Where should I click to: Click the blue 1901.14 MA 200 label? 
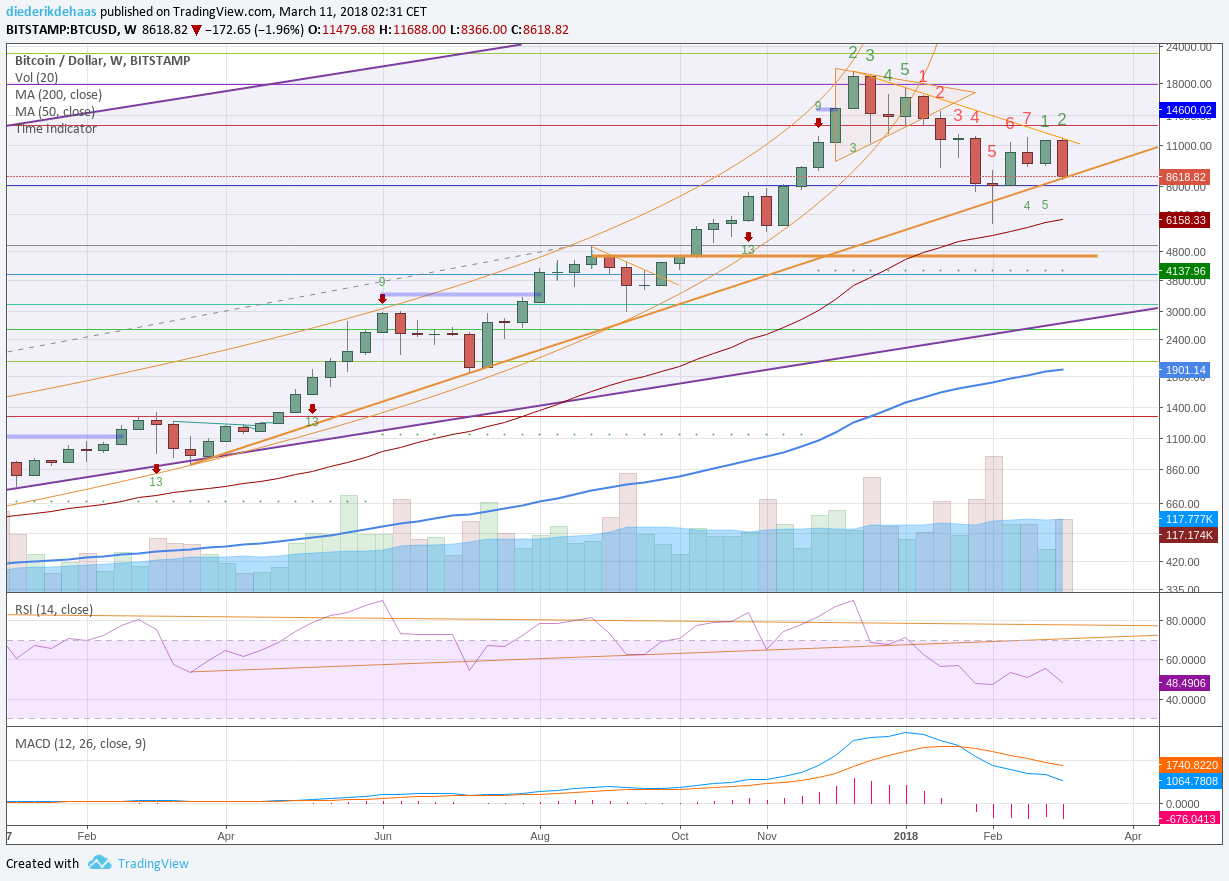pos(1187,369)
